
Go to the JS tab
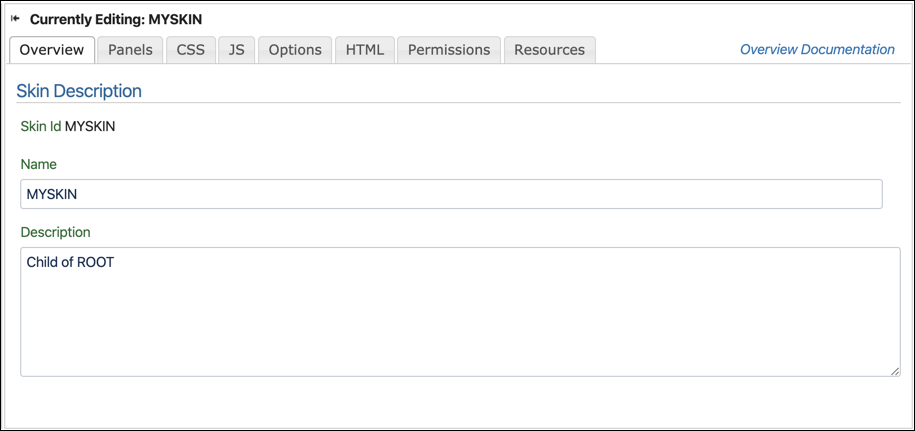236,50
